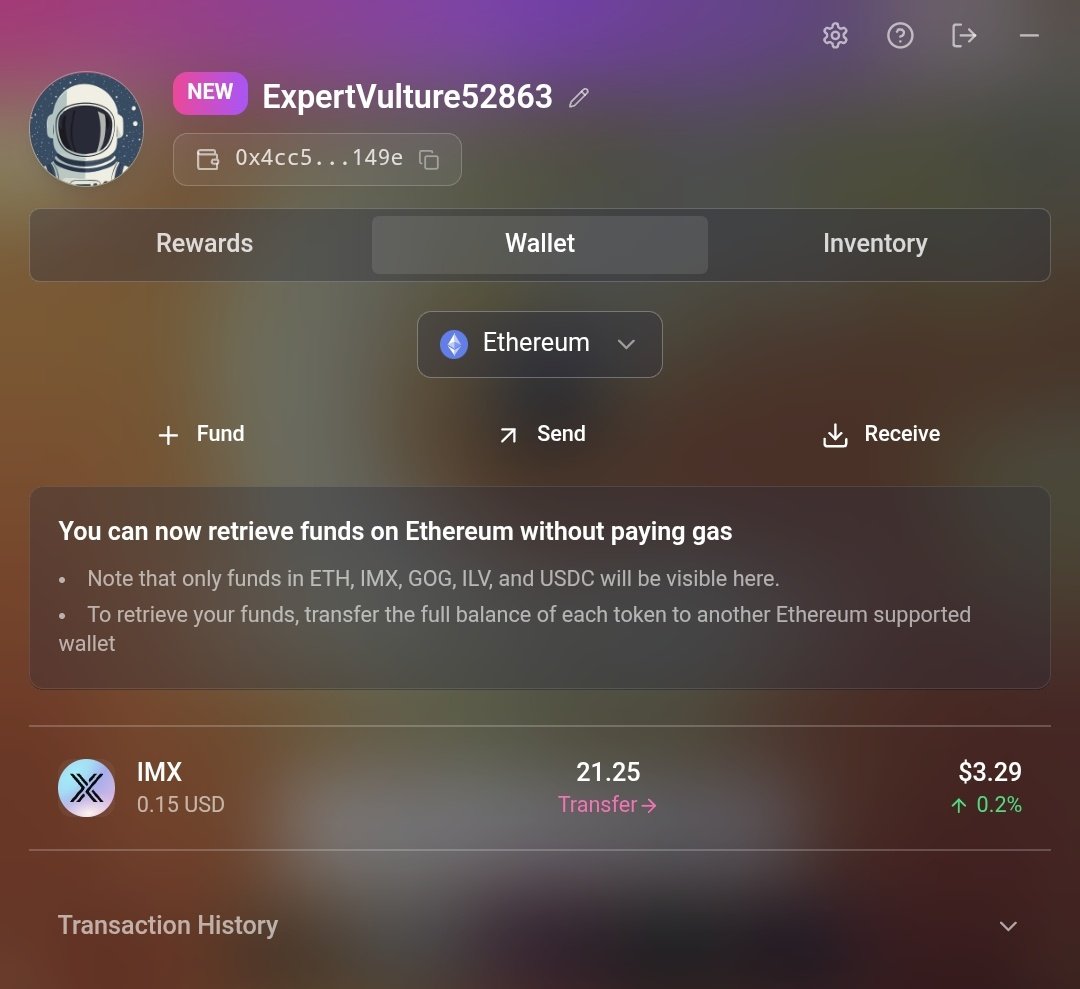The image size is (1080, 989).
Task: Edit username with the pencil icon
Action: point(579,98)
